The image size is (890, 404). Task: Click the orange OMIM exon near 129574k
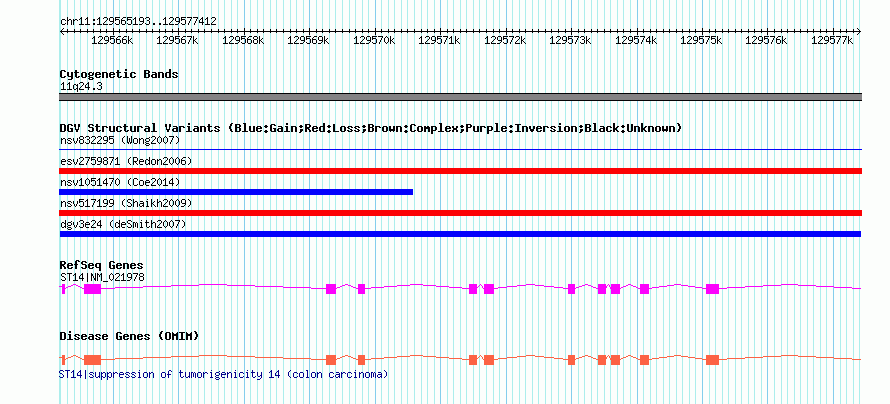[644, 360]
